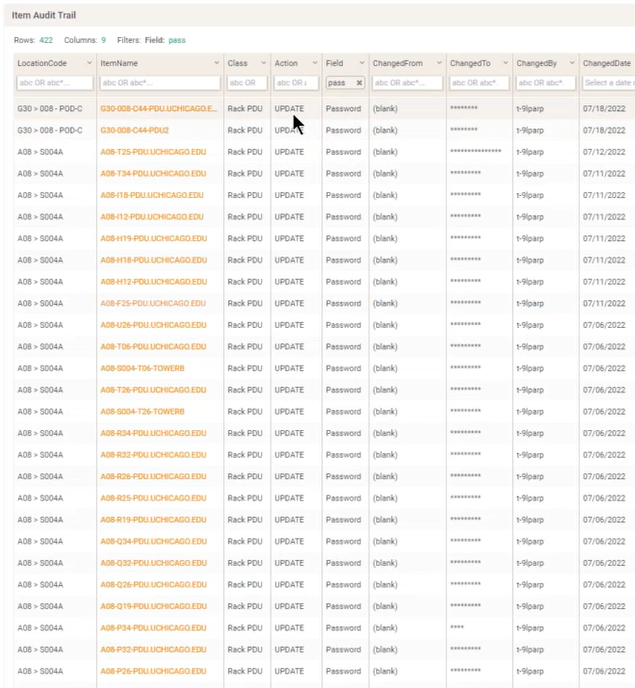Screen dimensions: 635x688
Task: Select the '07/12/2022' ChangedDate cell
Action: (x=604, y=152)
